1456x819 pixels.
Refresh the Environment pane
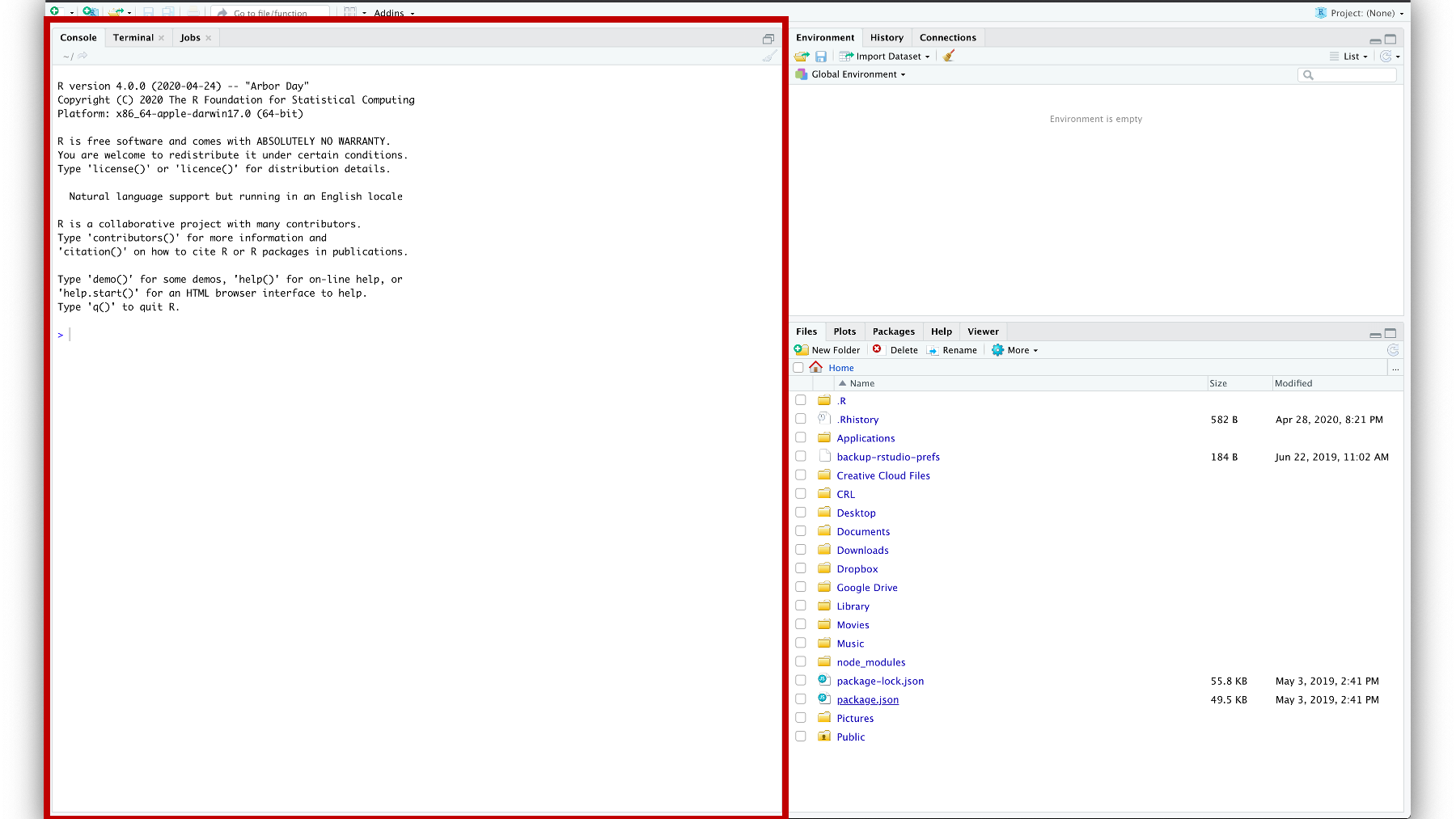(1386, 57)
